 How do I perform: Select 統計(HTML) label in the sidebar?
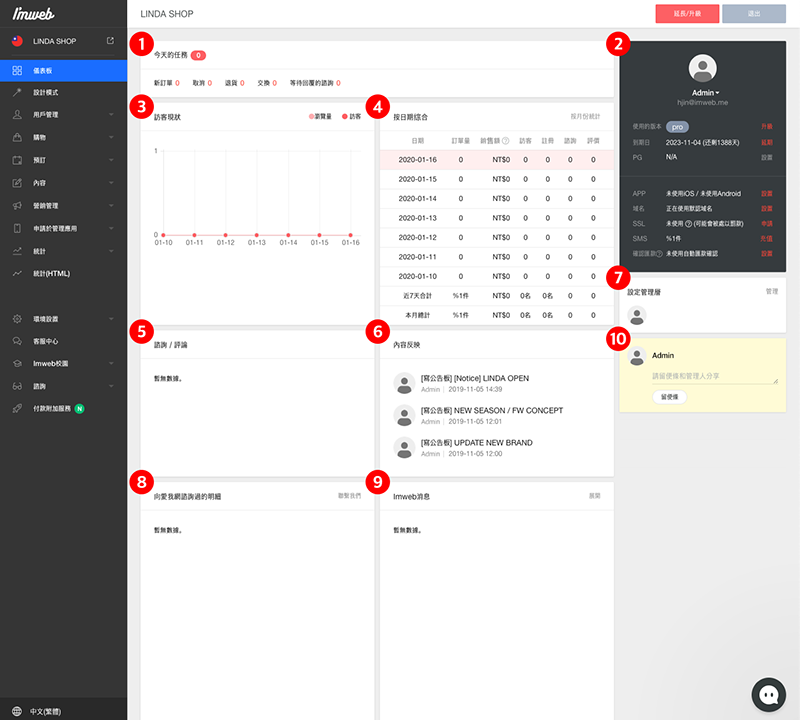(52, 274)
